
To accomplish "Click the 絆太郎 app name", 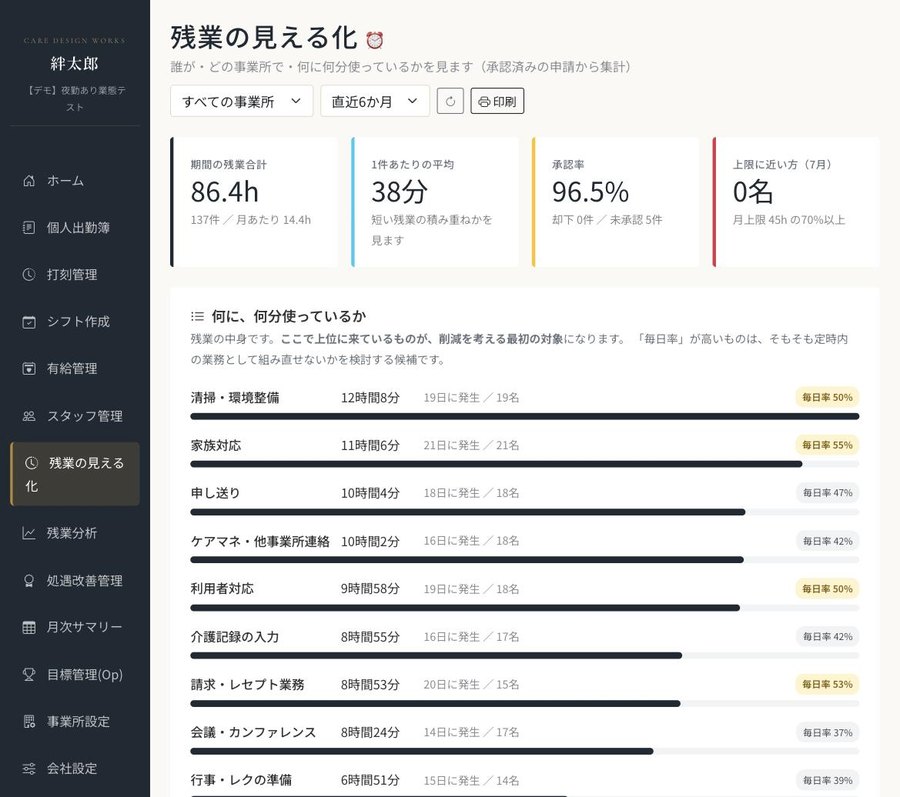I will tap(75, 63).
